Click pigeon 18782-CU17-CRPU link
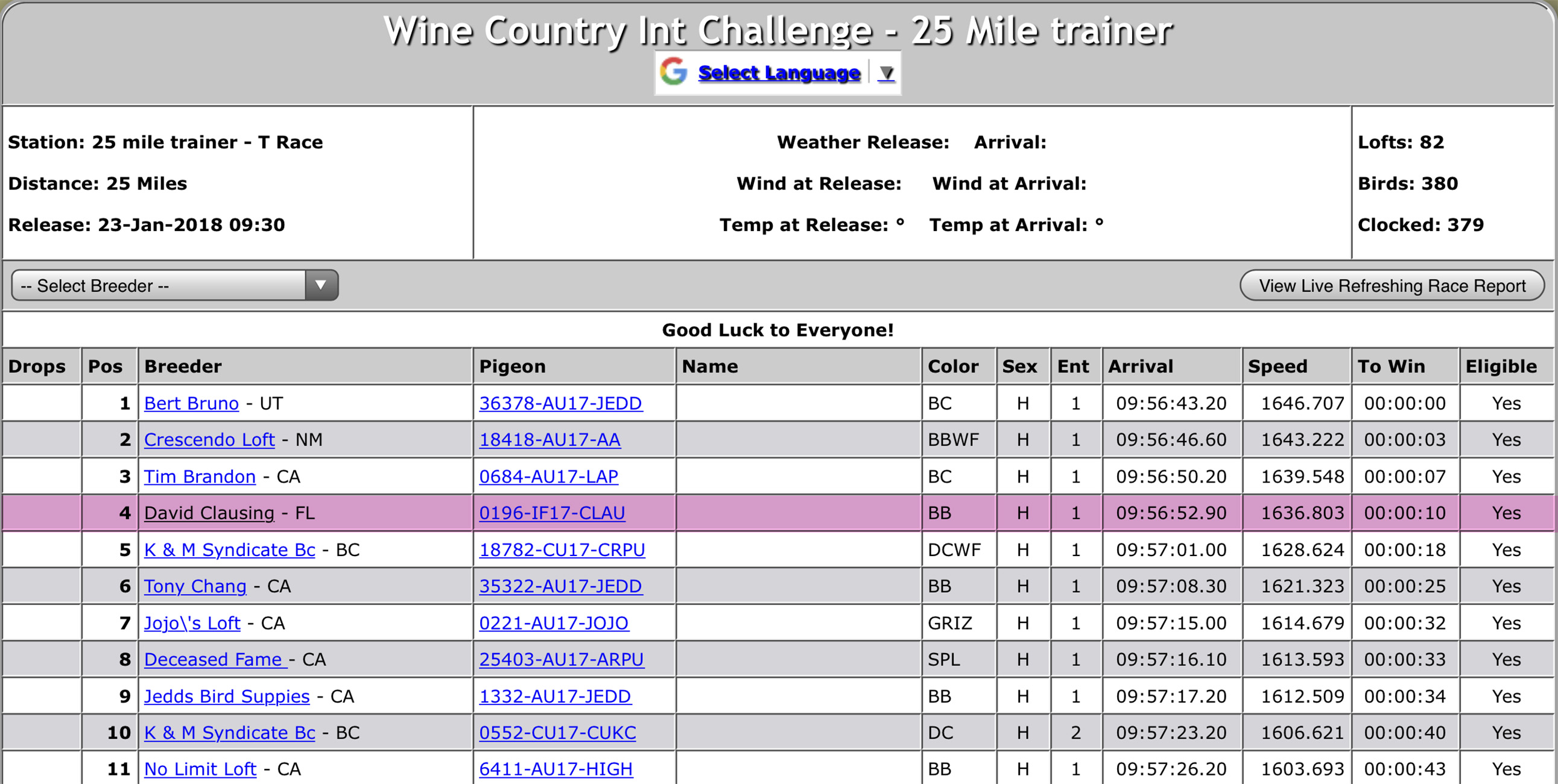Viewport: 1558px width, 784px height. (x=562, y=550)
